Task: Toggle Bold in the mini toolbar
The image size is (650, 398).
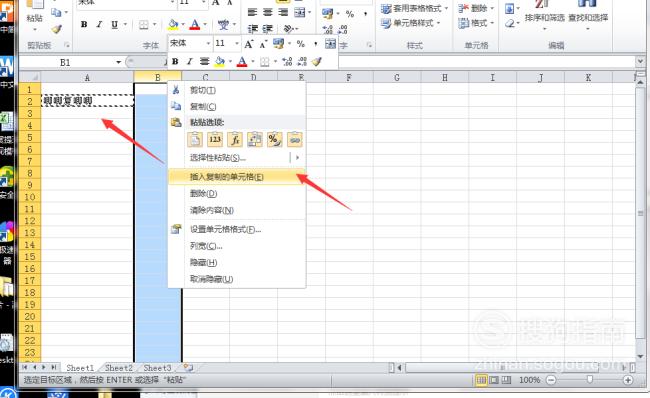Action: coord(175,62)
